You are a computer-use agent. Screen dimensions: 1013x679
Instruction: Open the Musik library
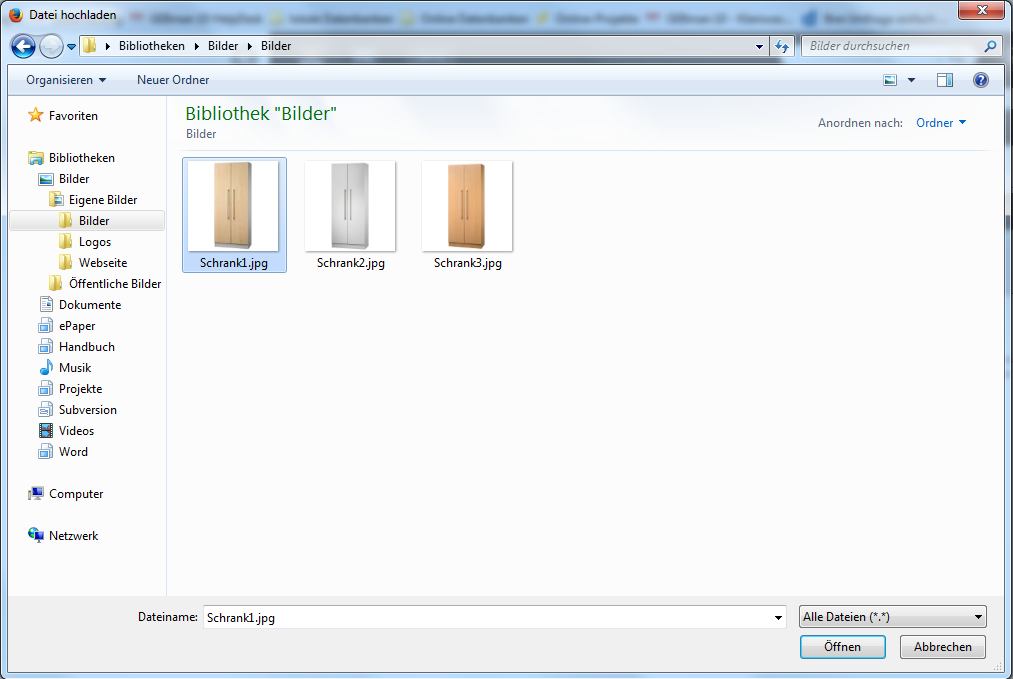(75, 368)
